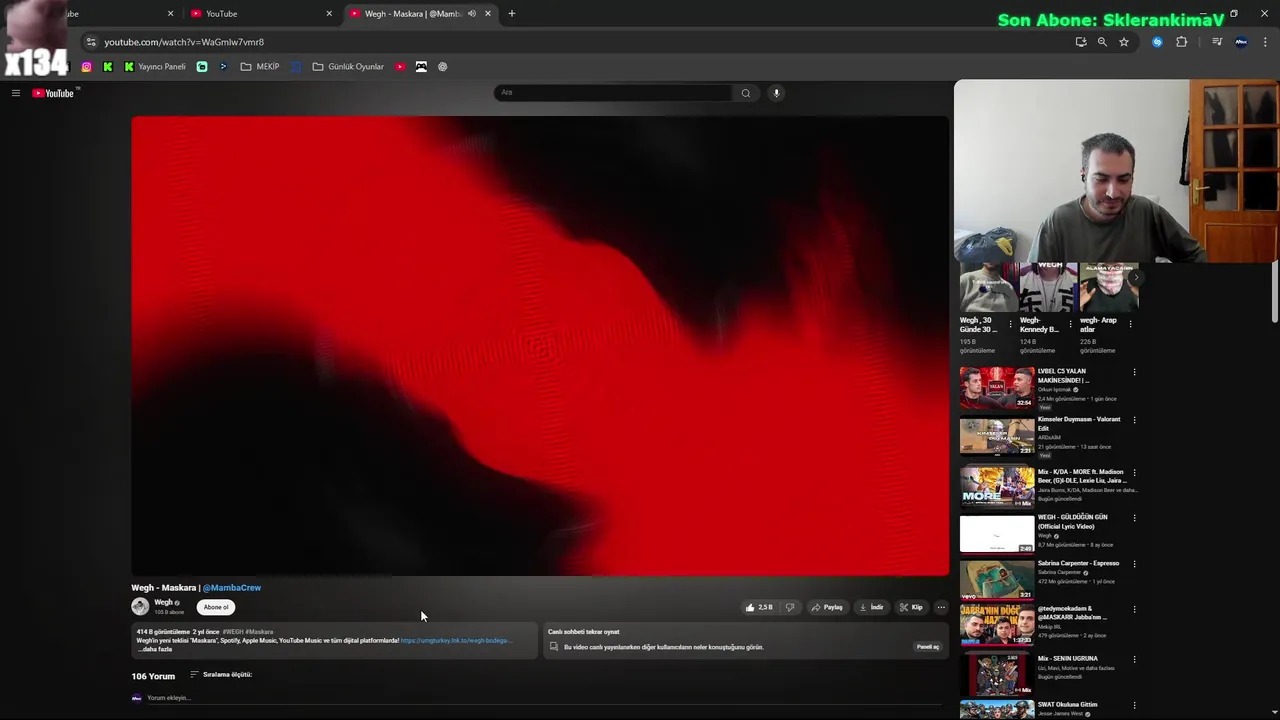This screenshot has width=1280, height=720.
Task: Open options menu for WEGH - GÜLDÜĞÜN GÜN
Action: click(x=1134, y=518)
